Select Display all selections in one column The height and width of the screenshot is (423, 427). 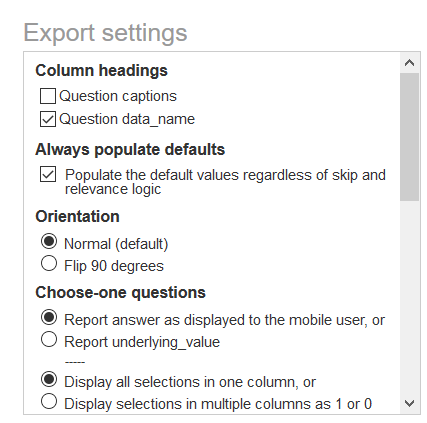pos(49,379)
